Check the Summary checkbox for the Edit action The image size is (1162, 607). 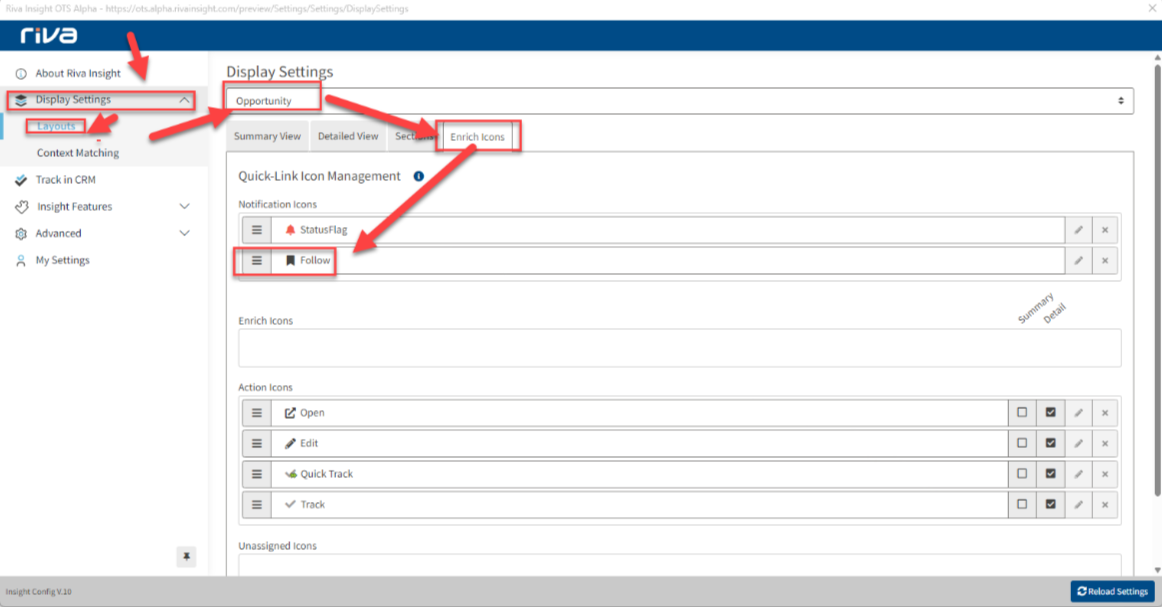click(x=1021, y=442)
